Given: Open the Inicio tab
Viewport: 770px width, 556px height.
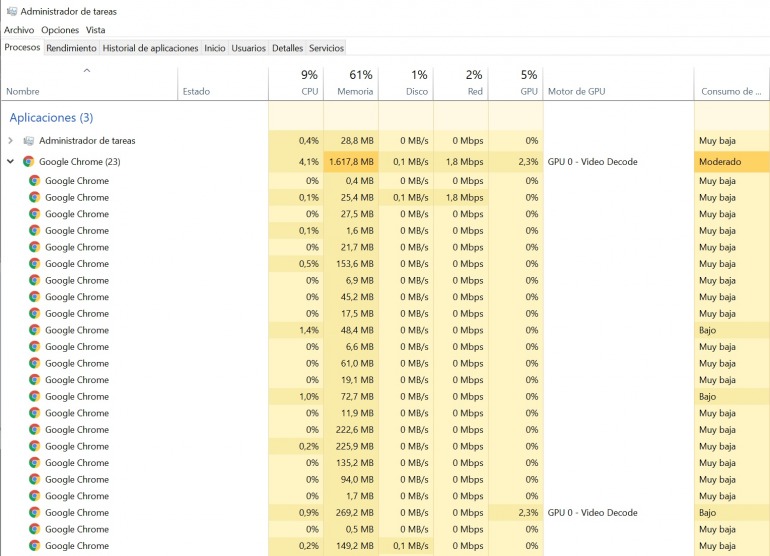Looking at the screenshot, I should (x=215, y=48).
